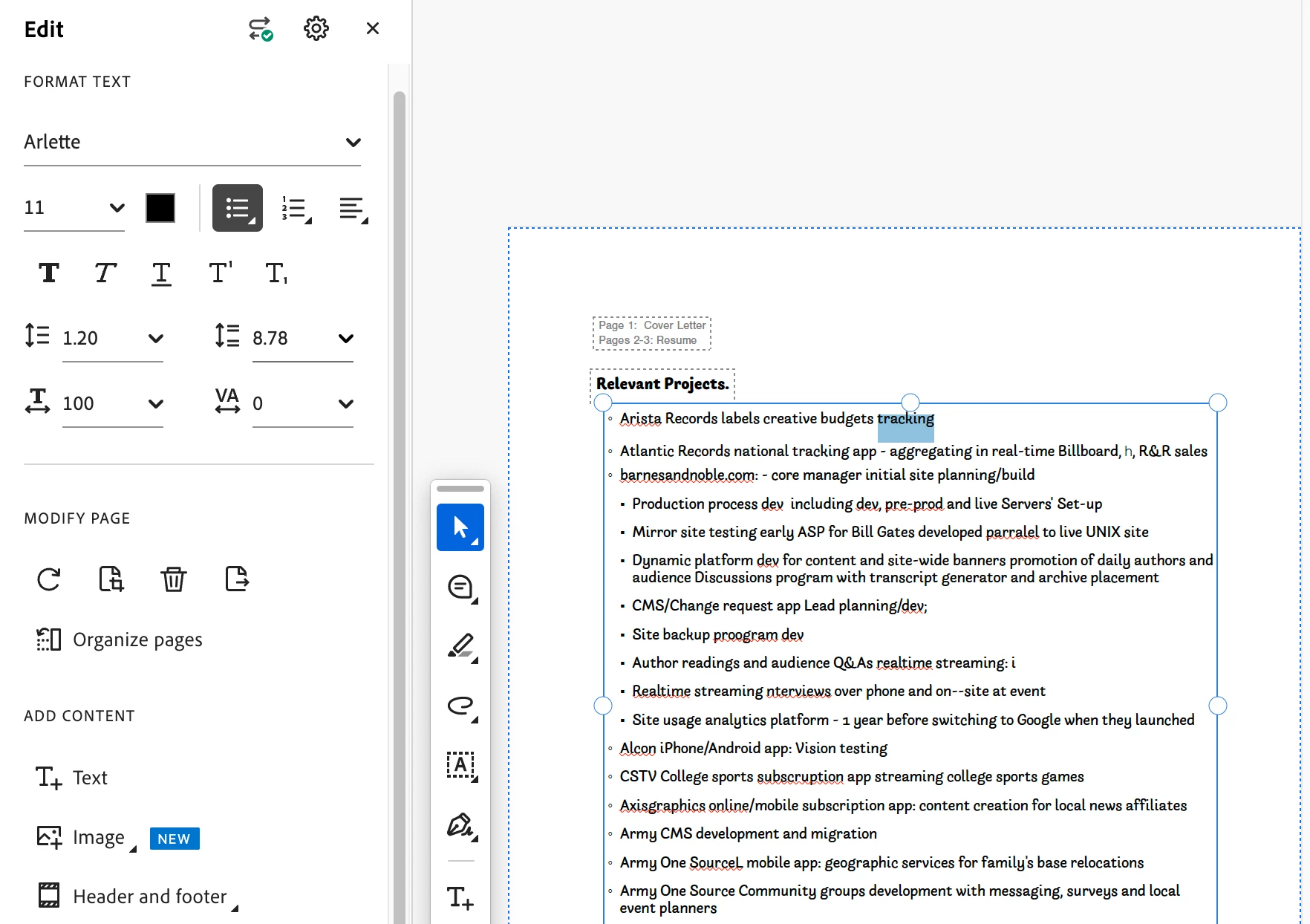The height and width of the screenshot is (924, 1310).
Task: Delete the page with the trash icon
Action: point(174,579)
